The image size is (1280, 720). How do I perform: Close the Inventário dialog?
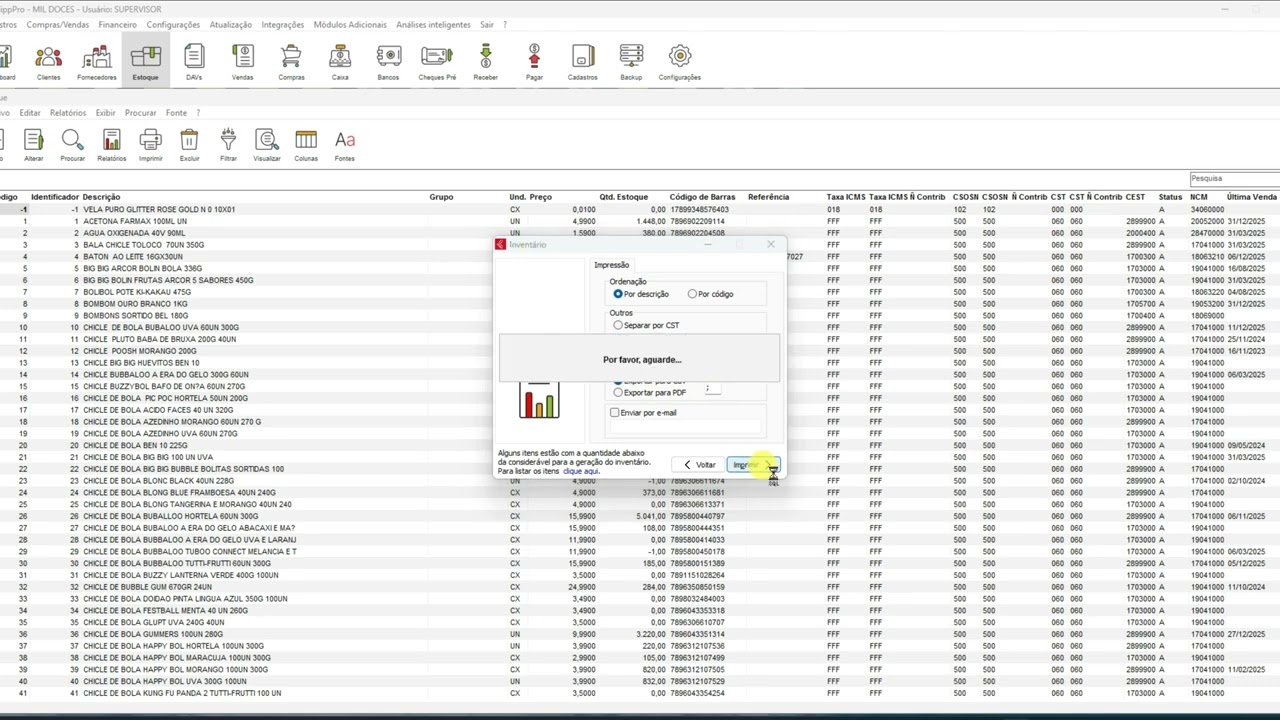771,244
